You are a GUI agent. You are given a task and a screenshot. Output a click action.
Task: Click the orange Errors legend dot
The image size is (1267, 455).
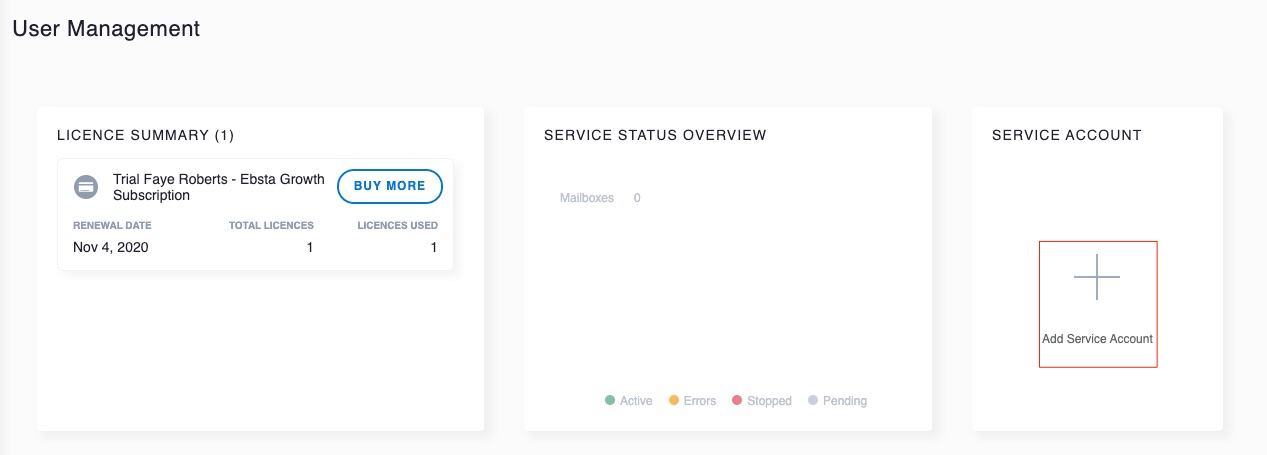[x=673, y=401]
